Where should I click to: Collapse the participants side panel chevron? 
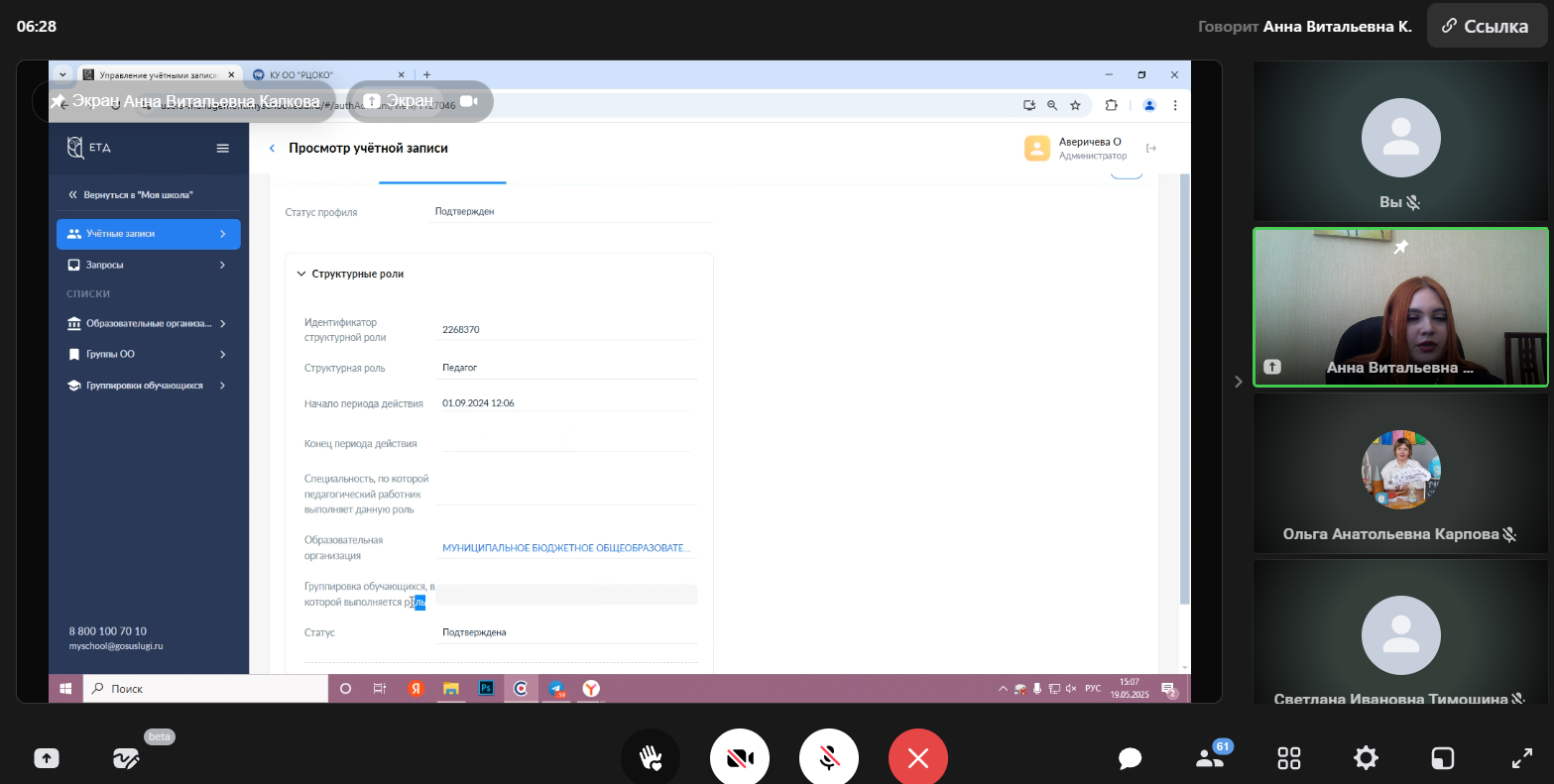[x=1238, y=382]
